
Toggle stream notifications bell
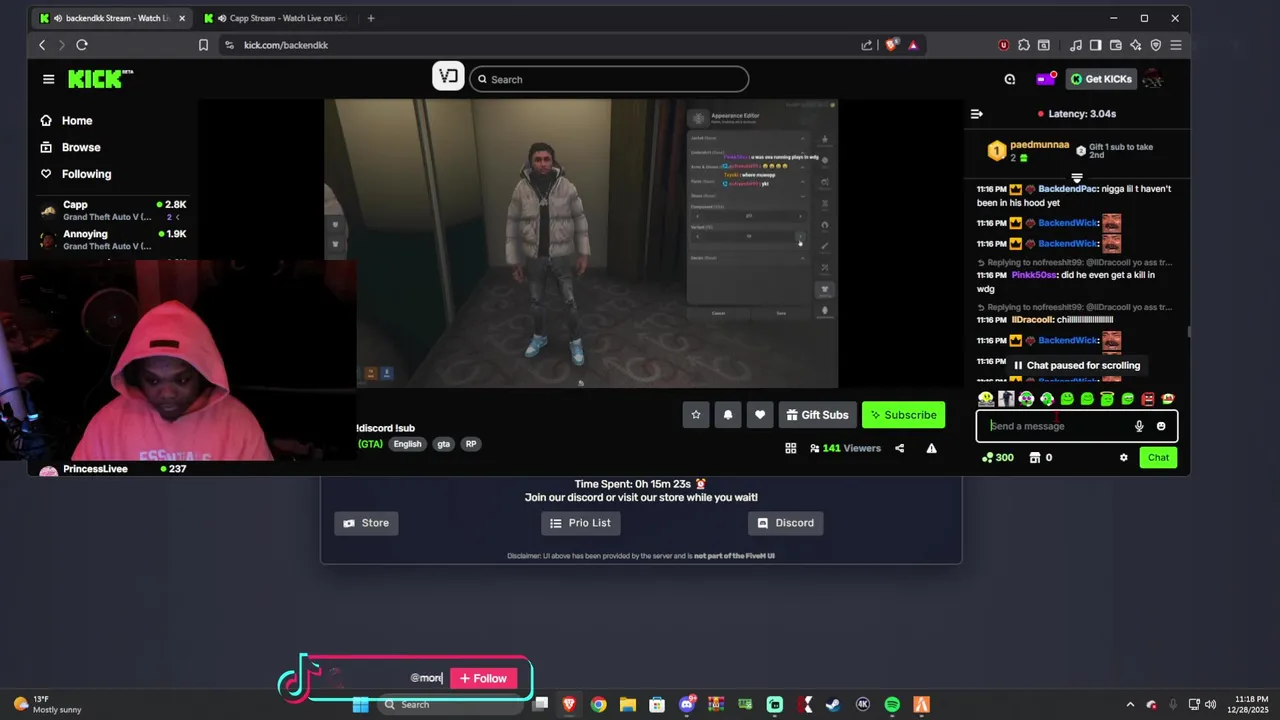coord(728,415)
